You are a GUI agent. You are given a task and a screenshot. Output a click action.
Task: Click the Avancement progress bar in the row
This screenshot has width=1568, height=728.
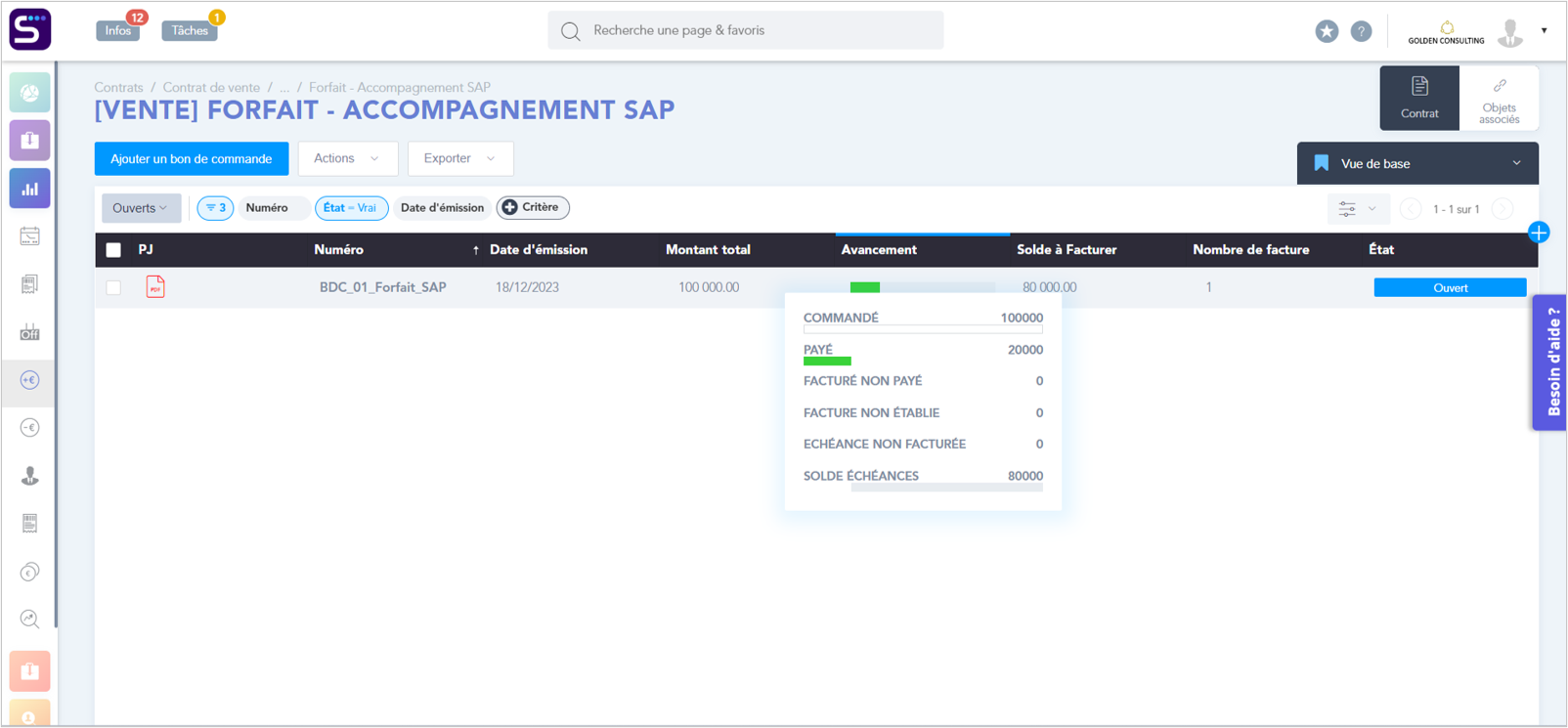pos(923,287)
